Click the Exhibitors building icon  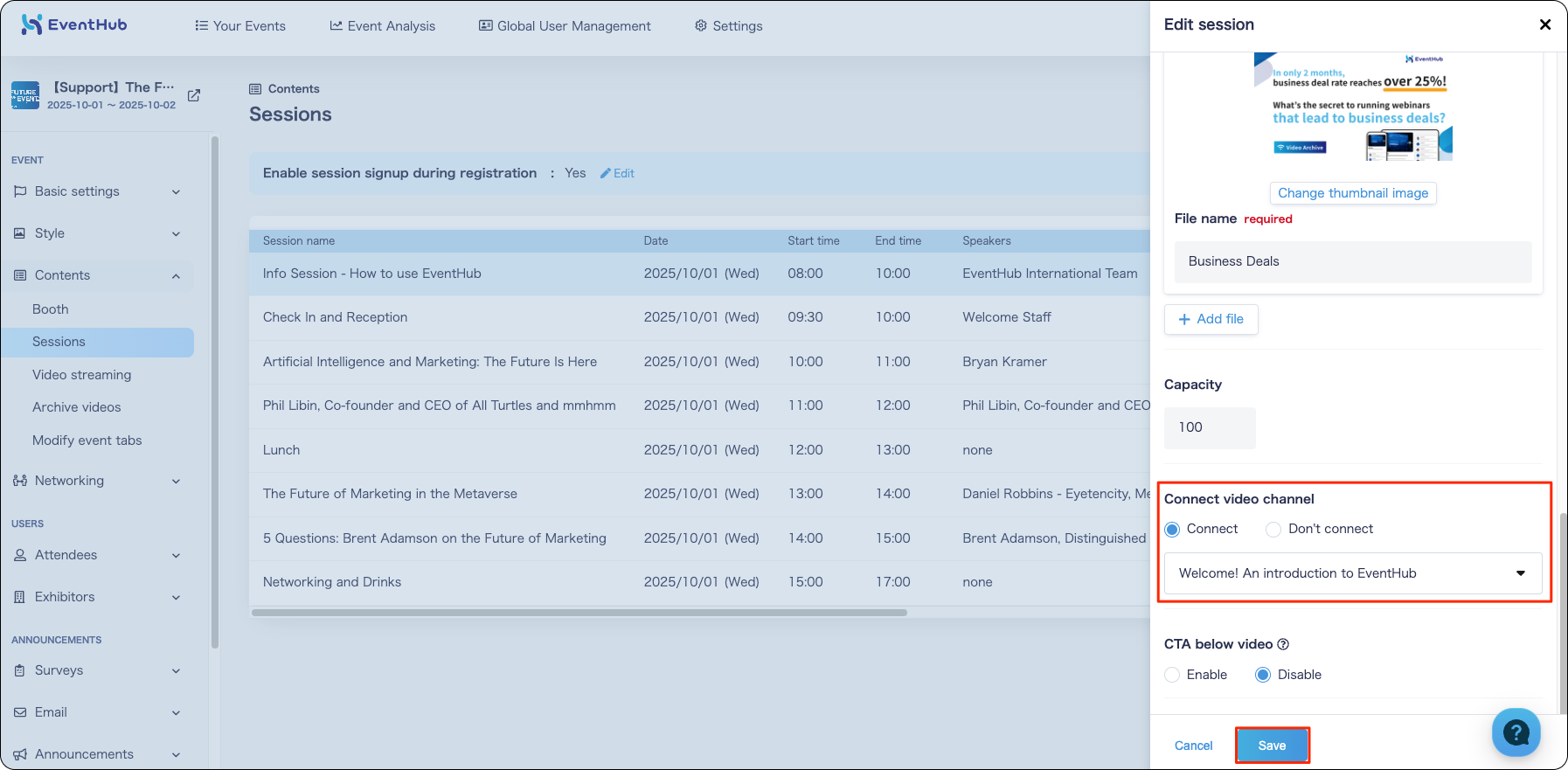point(20,597)
